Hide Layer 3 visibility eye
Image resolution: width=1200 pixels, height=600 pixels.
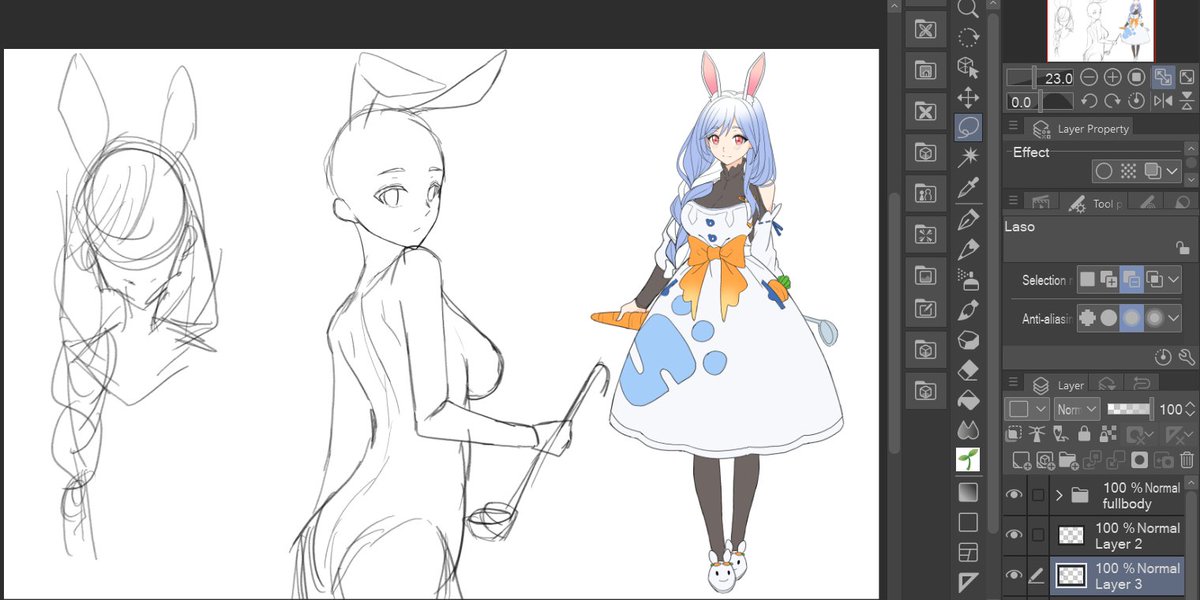click(x=1015, y=575)
